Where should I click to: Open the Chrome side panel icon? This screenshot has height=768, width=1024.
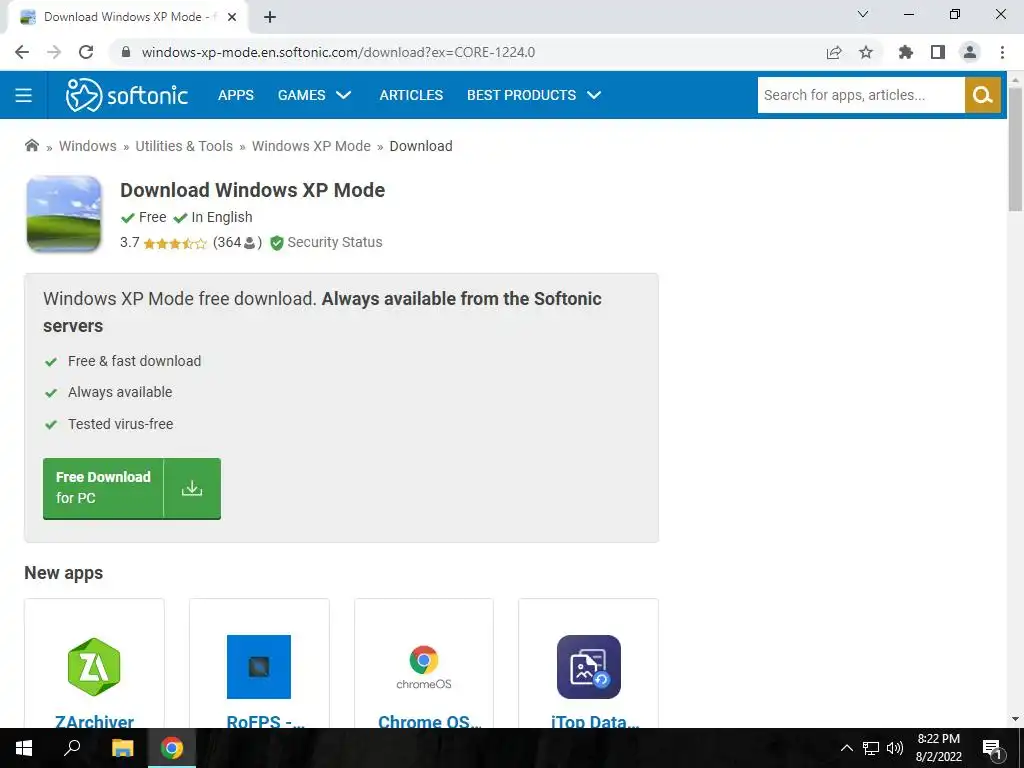click(938, 52)
